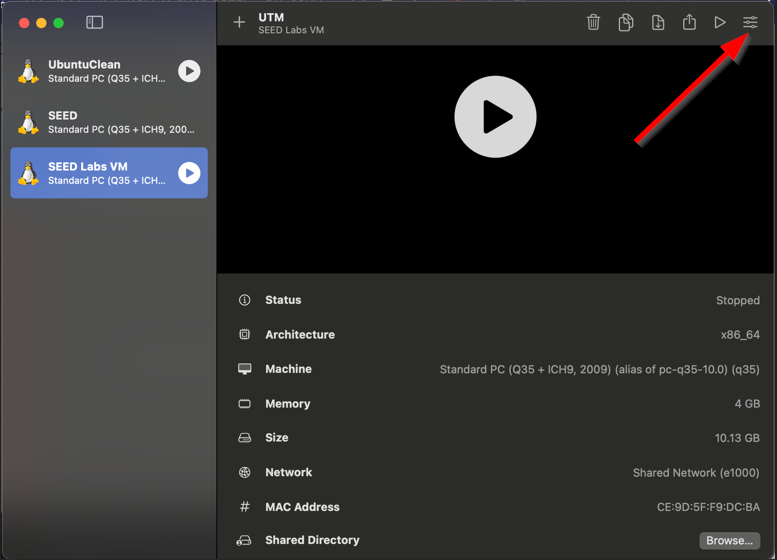Select the UbuntuClean VM in the sidebar

click(x=109, y=71)
